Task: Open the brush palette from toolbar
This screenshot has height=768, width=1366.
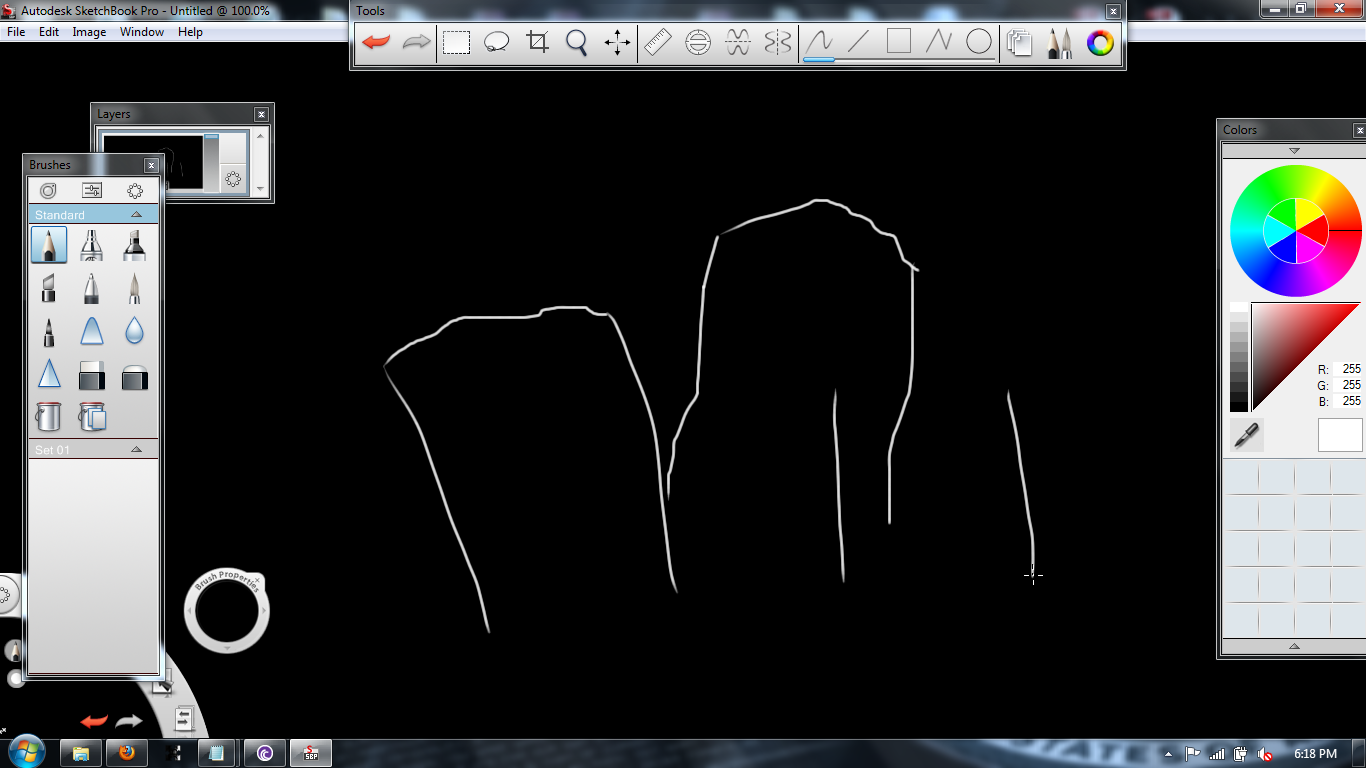Action: pos(1059,43)
